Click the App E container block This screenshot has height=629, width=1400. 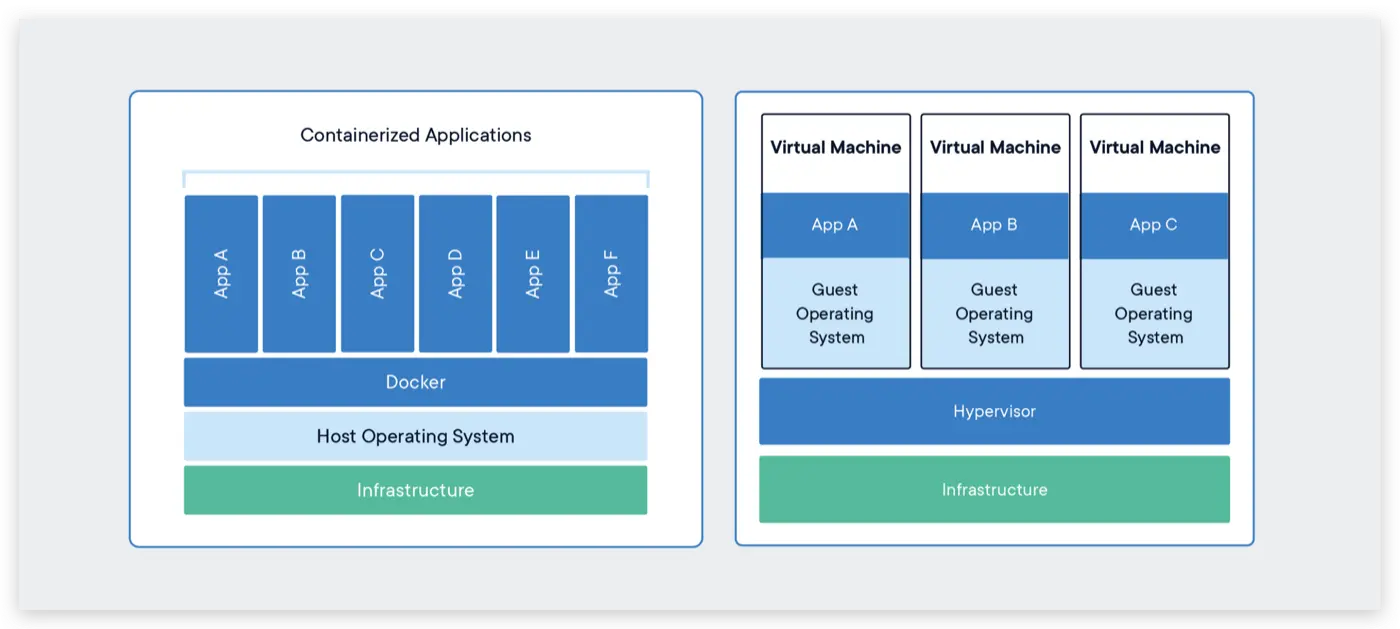(x=533, y=273)
